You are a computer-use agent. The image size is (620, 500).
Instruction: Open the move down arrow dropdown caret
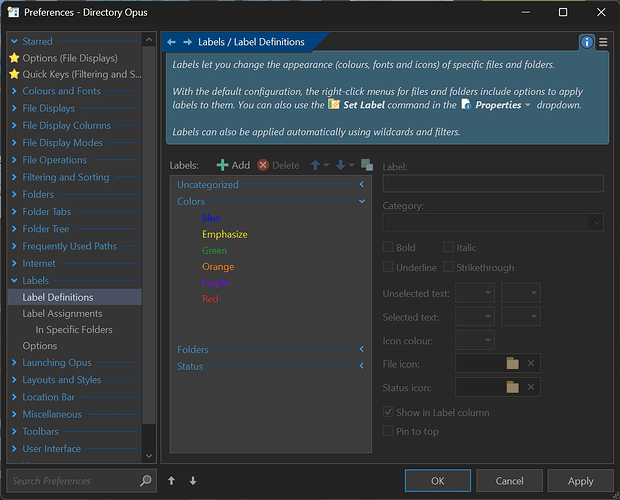(x=352, y=165)
